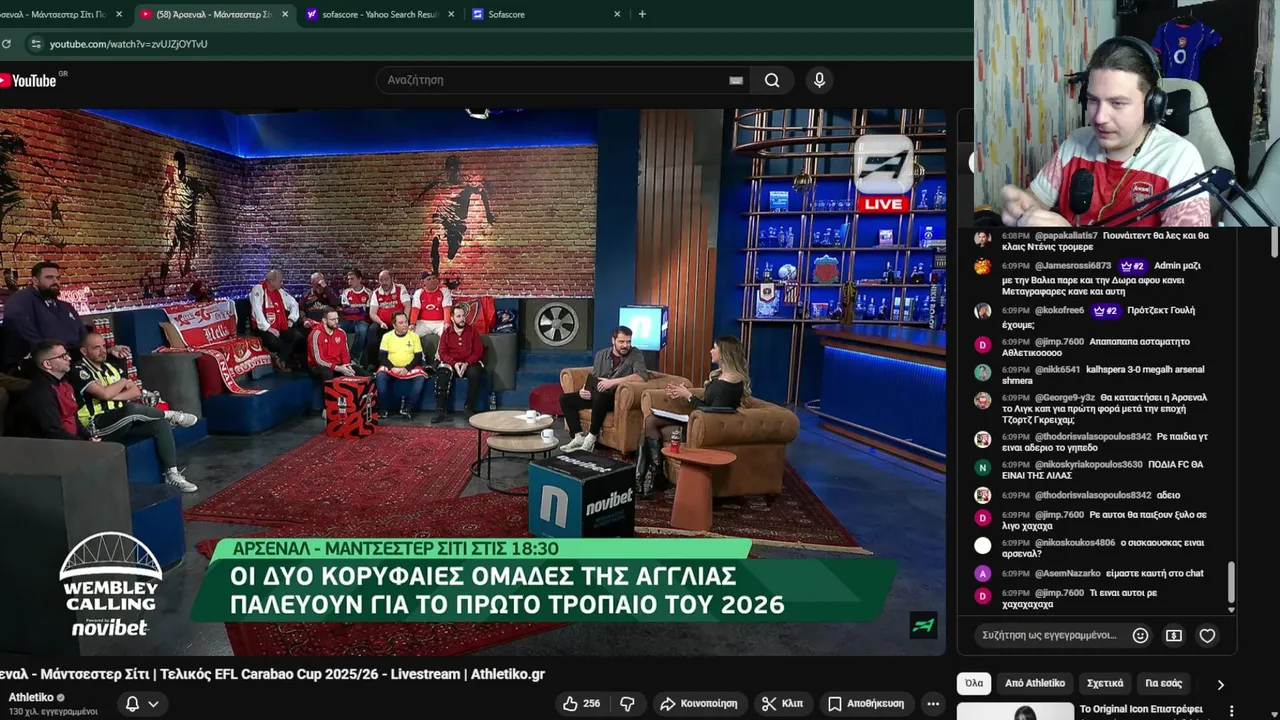
Task: Open @AsemNazarko chat username
Action: pyautogui.click(x=1068, y=574)
